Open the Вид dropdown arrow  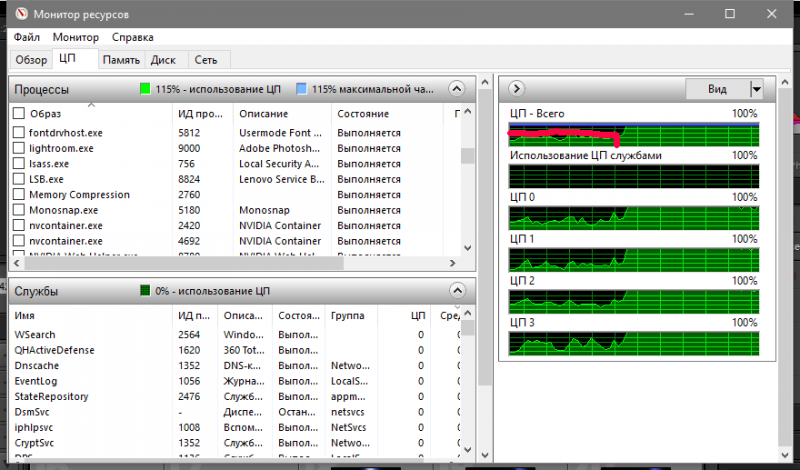756,89
